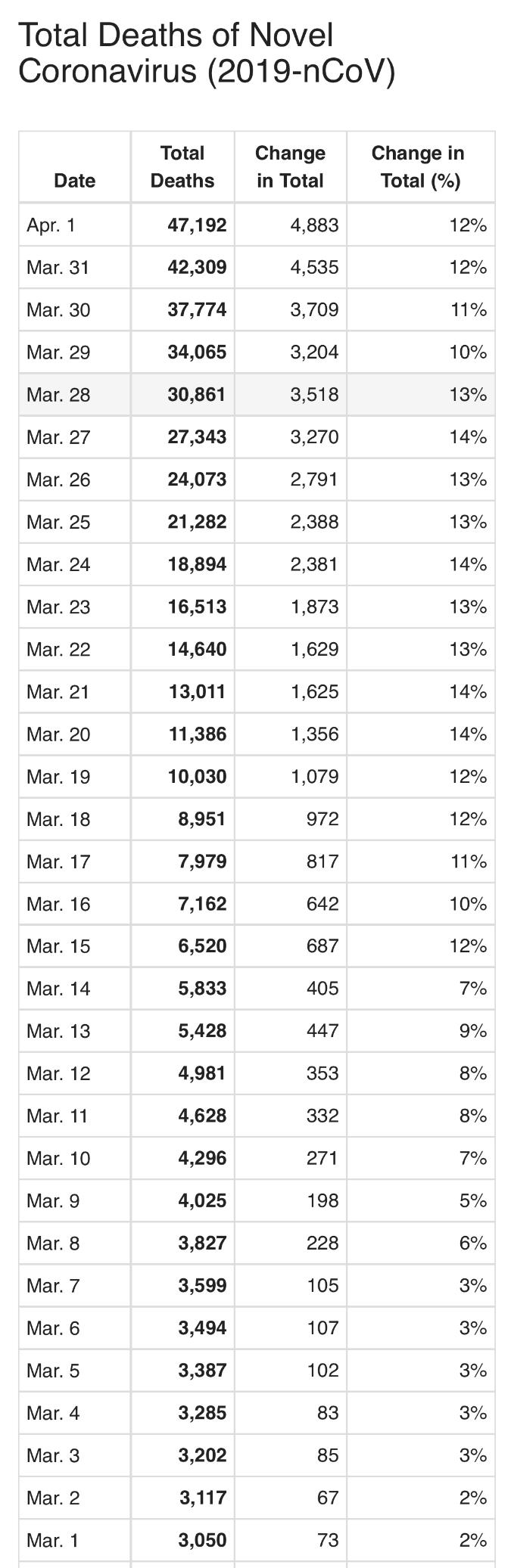511x1568 pixels.
Task: Select the 2,791 change value for Mar. 26
Action: pos(314,480)
